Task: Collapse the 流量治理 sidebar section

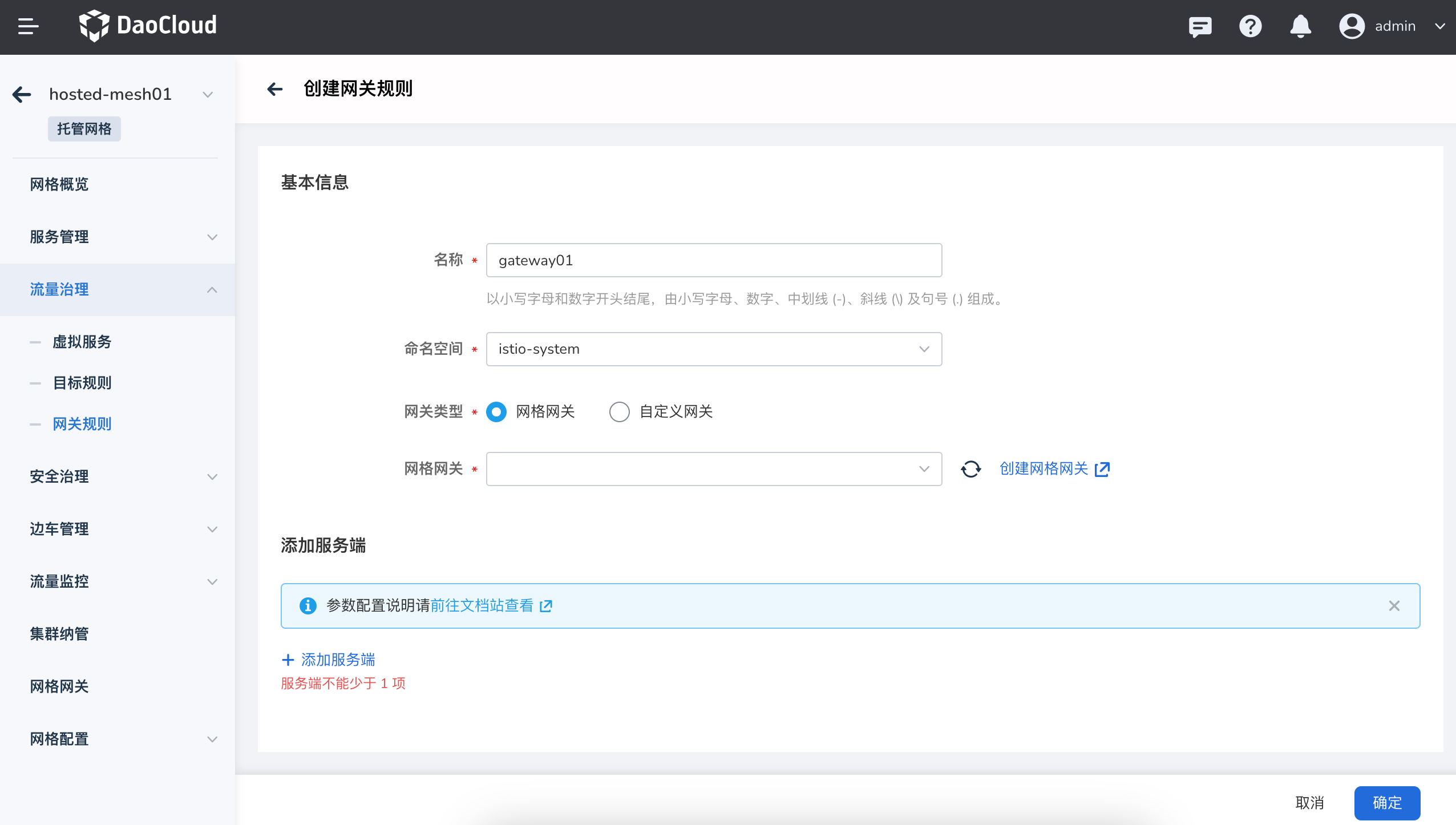Action: [x=118, y=289]
